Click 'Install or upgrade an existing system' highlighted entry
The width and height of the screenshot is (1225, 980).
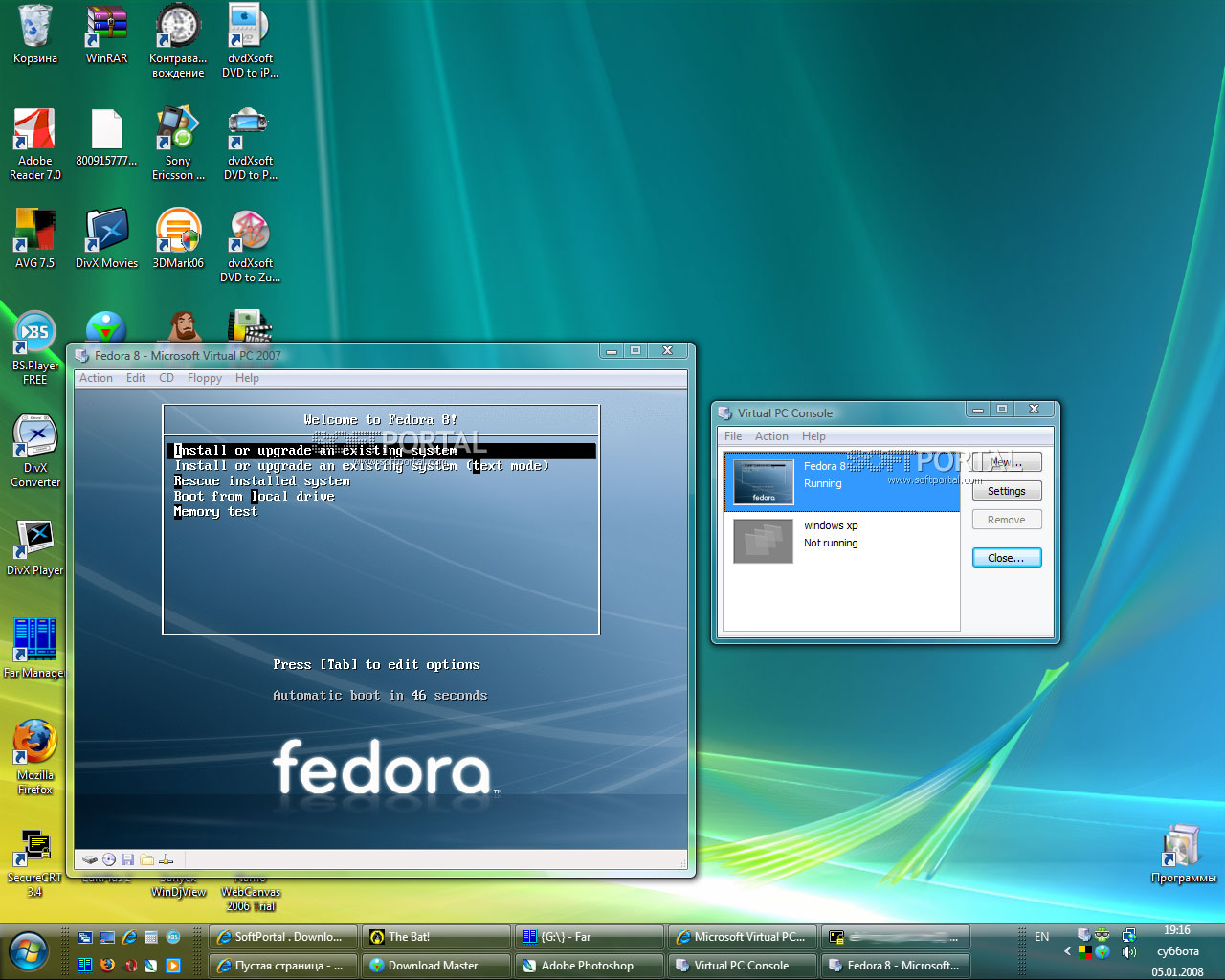pyautogui.click(x=382, y=451)
